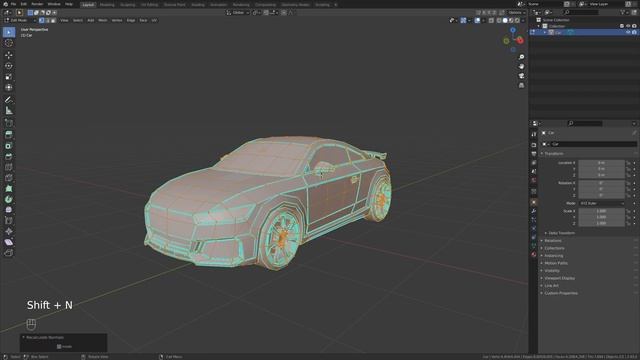Open the World properties tab icon
The image size is (640, 360).
(x=533, y=180)
